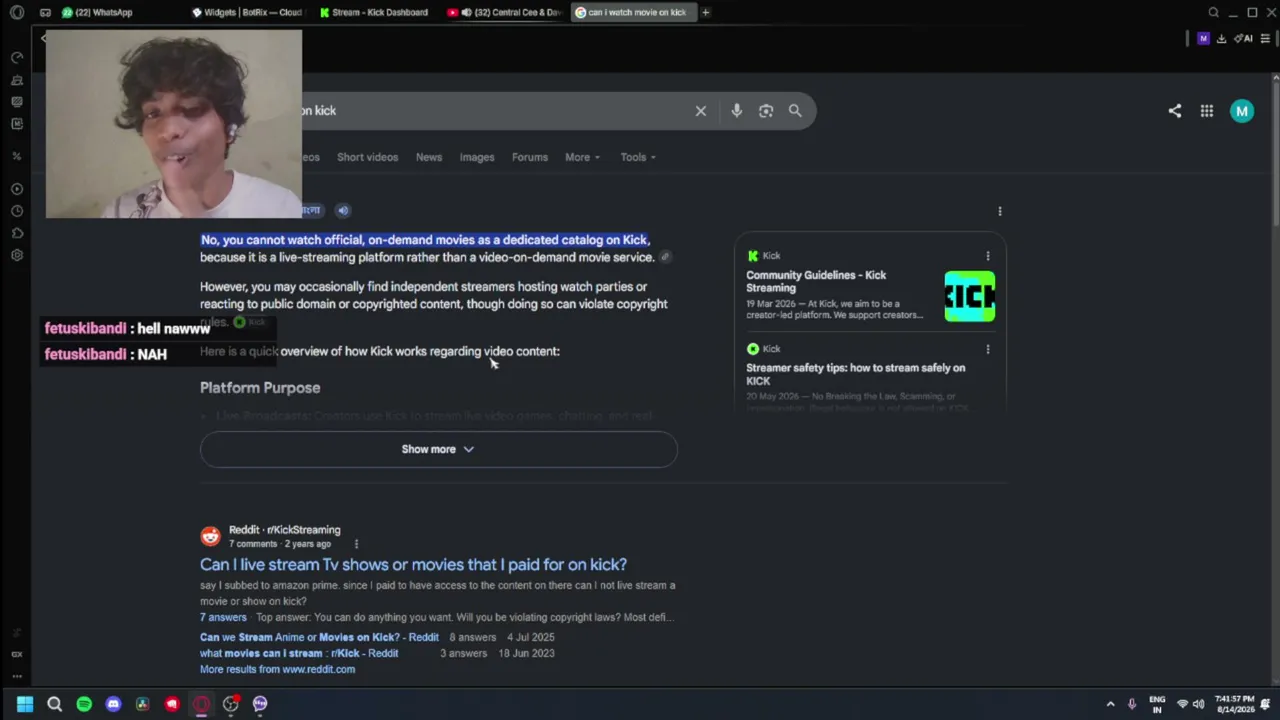Open 'what movies can I stream' Reddit link
This screenshot has width=1280, height=720.
pos(299,653)
